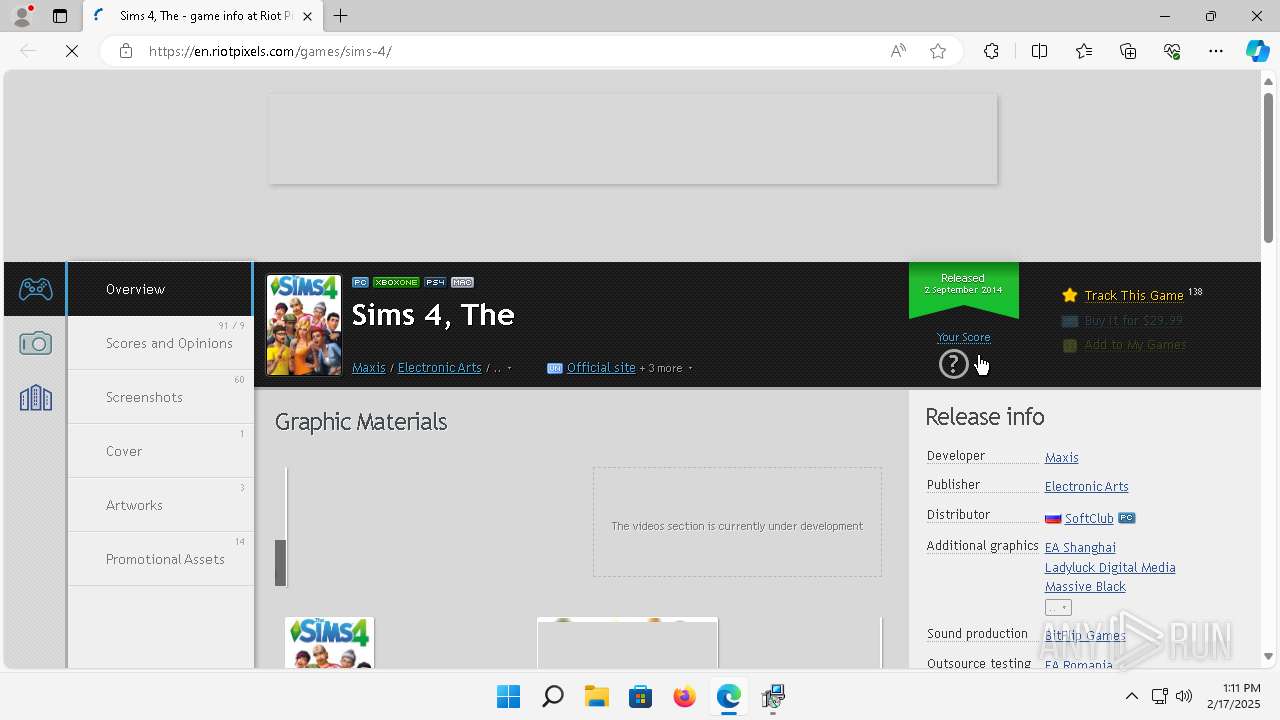The height and width of the screenshot is (720, 1280).
Task: Click the Sims 4 cover art thumbnail in header
Action: (x=304, y=325)
